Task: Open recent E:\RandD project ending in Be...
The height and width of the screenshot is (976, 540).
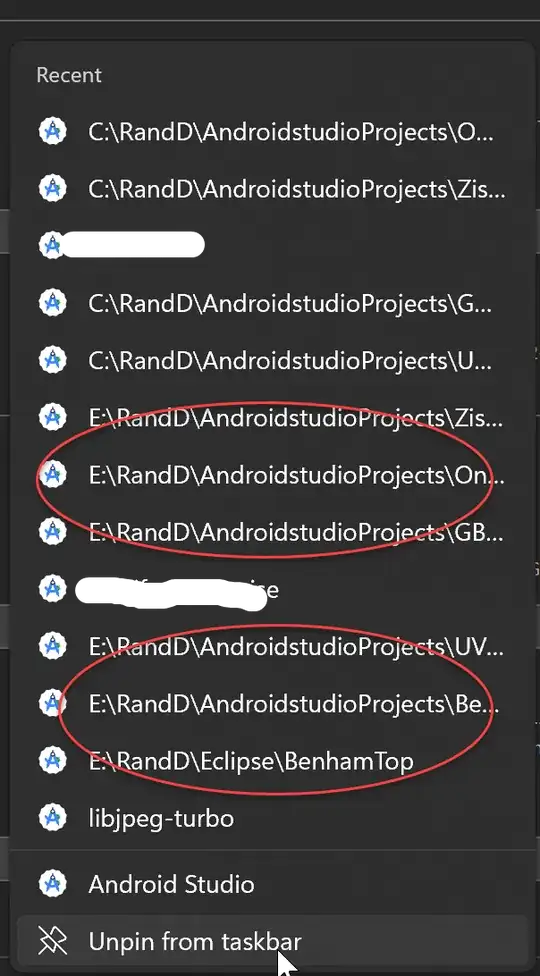Action: pos(274,703)
